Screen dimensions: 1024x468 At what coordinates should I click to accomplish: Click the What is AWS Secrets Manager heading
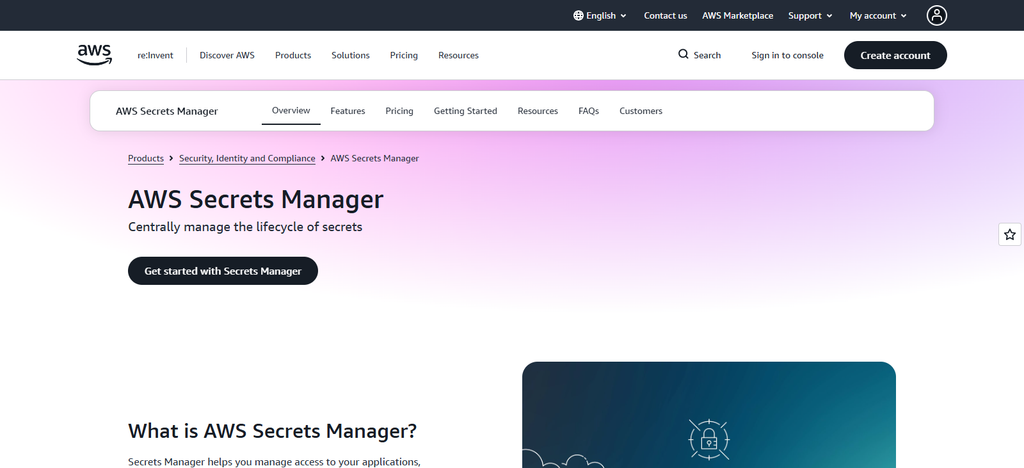coord(272,431)
